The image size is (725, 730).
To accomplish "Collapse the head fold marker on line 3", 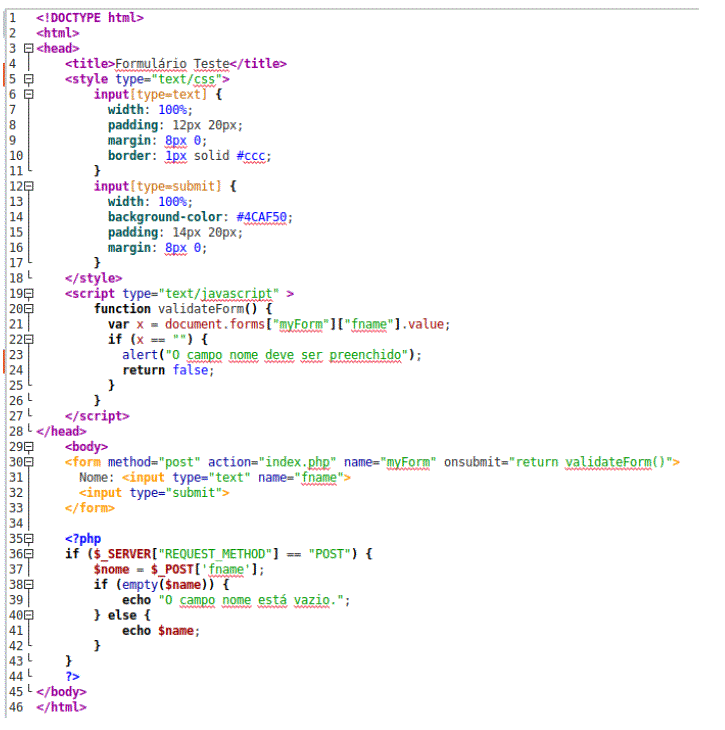I will pyautogui.click(x=28, y=48).
